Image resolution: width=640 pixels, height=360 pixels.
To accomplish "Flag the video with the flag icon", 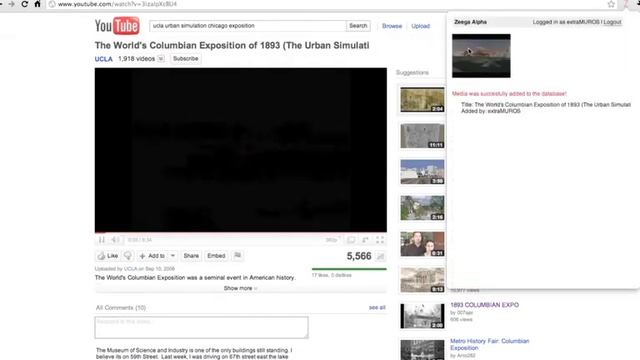I will pyautogui.click(x=238, y=256).
